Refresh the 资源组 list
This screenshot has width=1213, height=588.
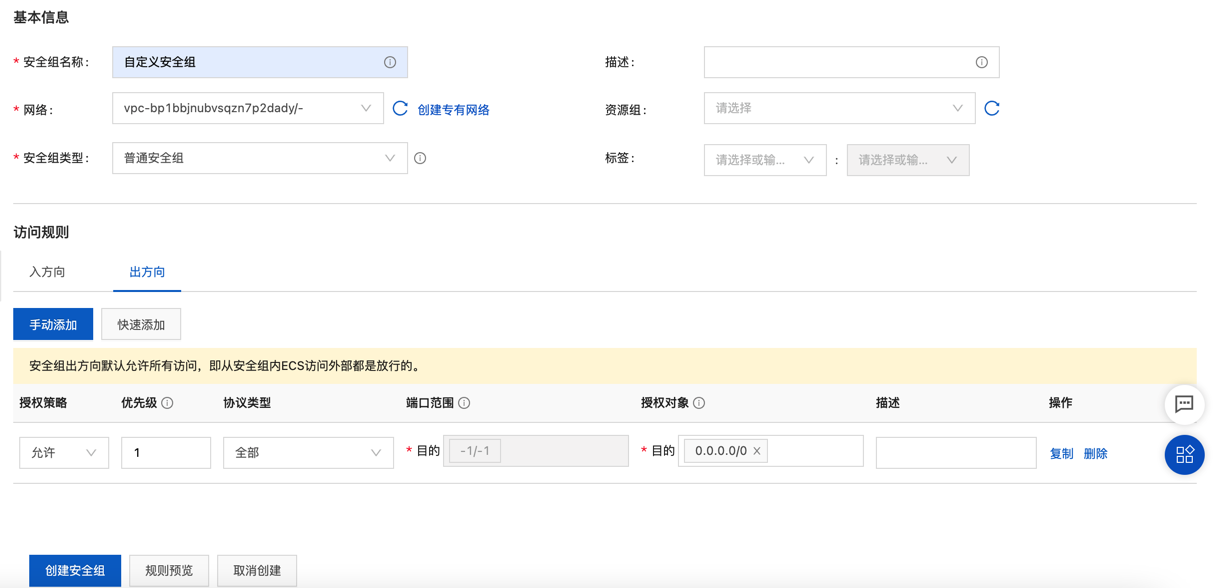[x=992, y=108]
